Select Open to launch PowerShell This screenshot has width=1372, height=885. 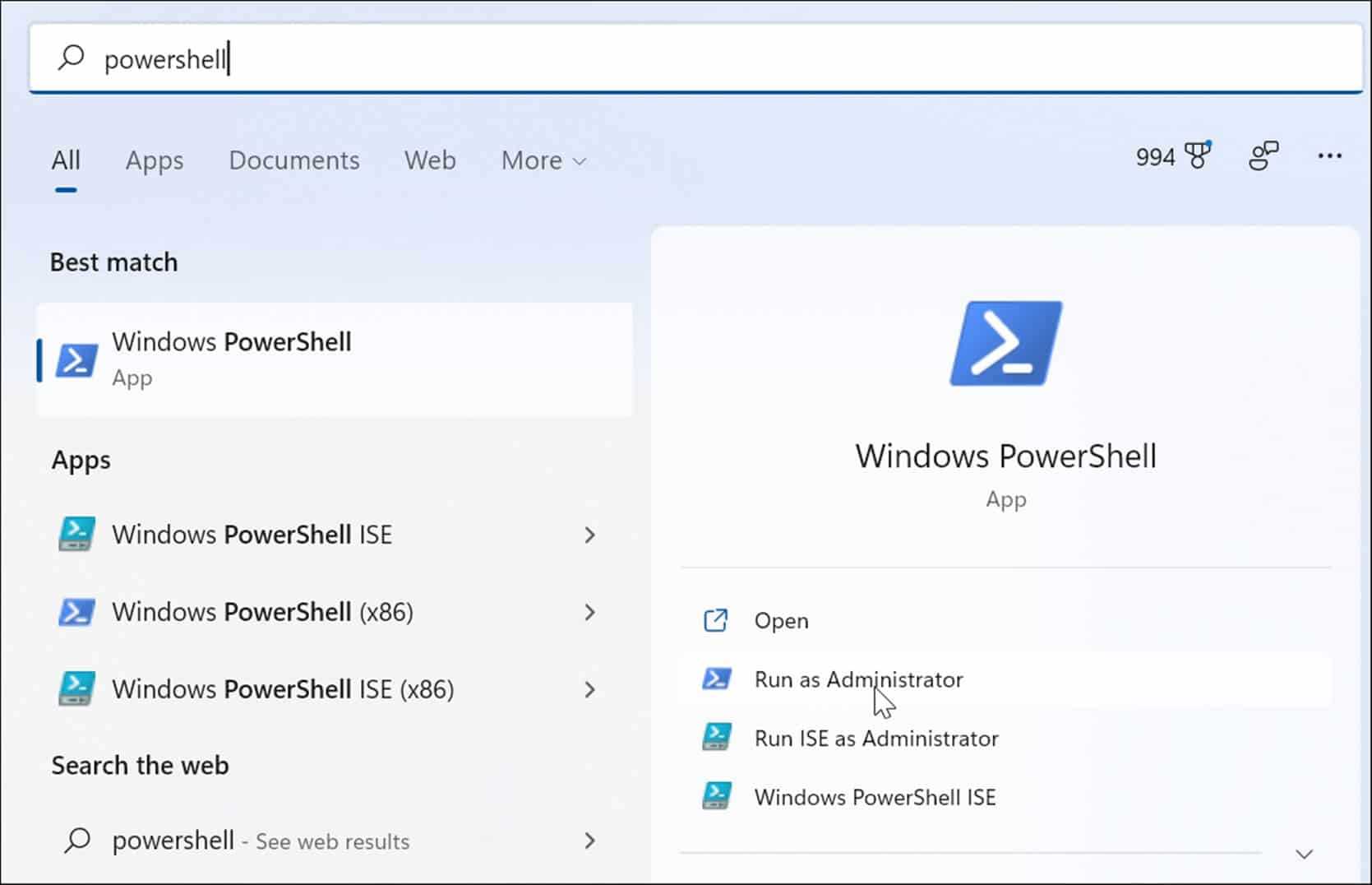(780, 620)
